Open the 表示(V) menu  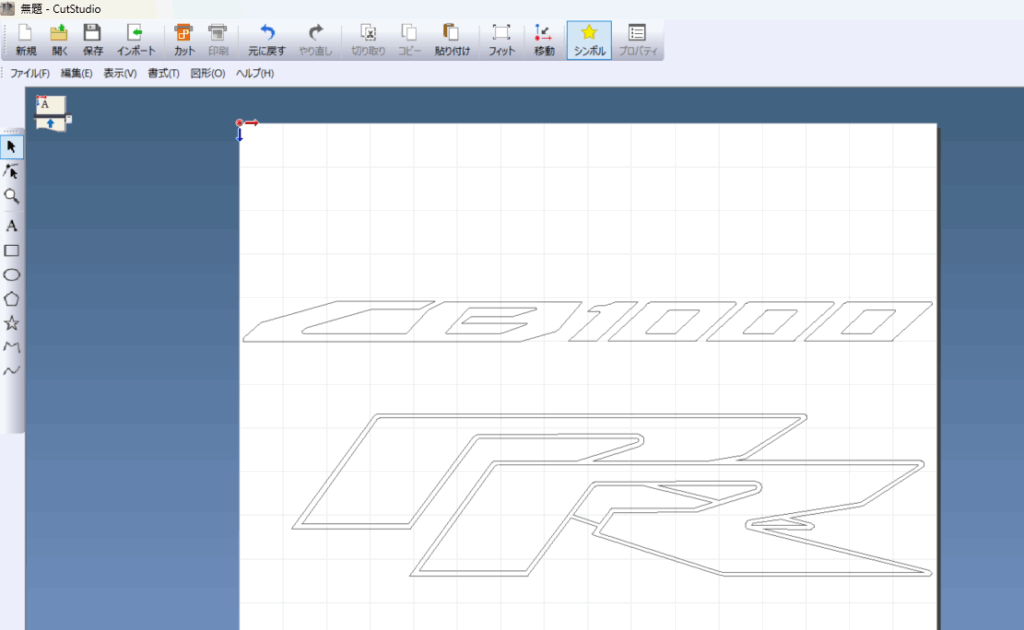click(x=120, y=73)
